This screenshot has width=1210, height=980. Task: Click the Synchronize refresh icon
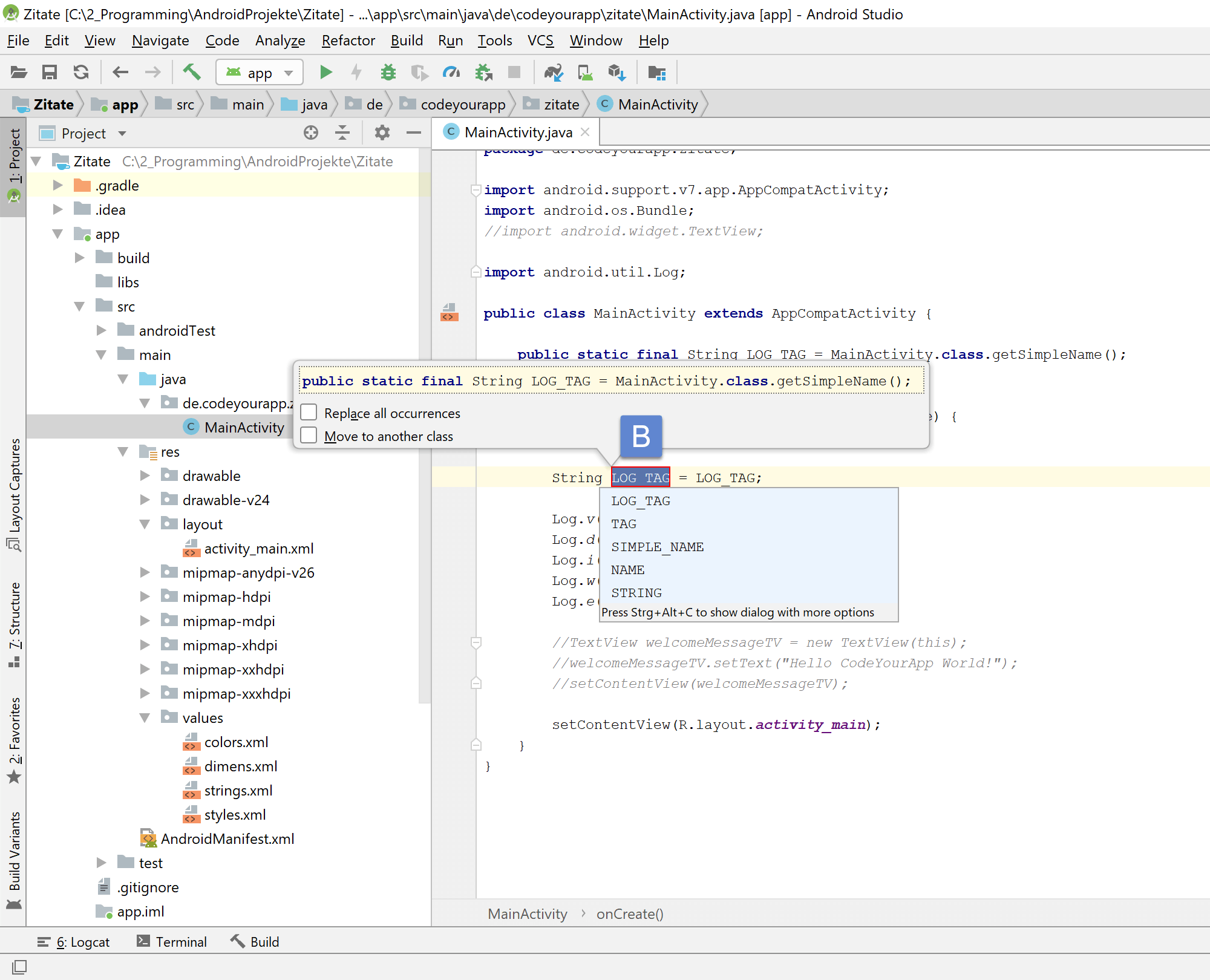[x=81, y=73]
